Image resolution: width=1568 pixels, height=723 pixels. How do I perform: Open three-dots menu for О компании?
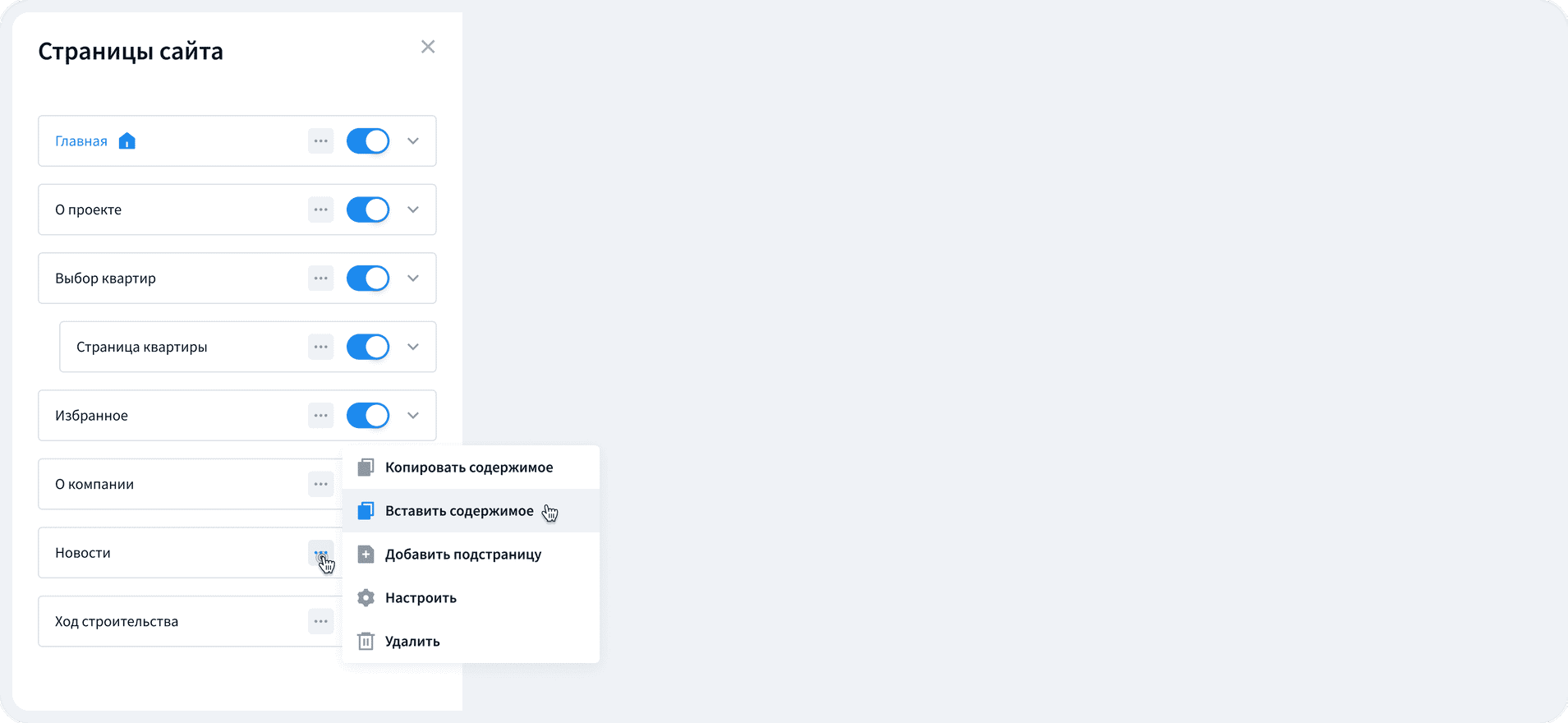tap(321, 484)
